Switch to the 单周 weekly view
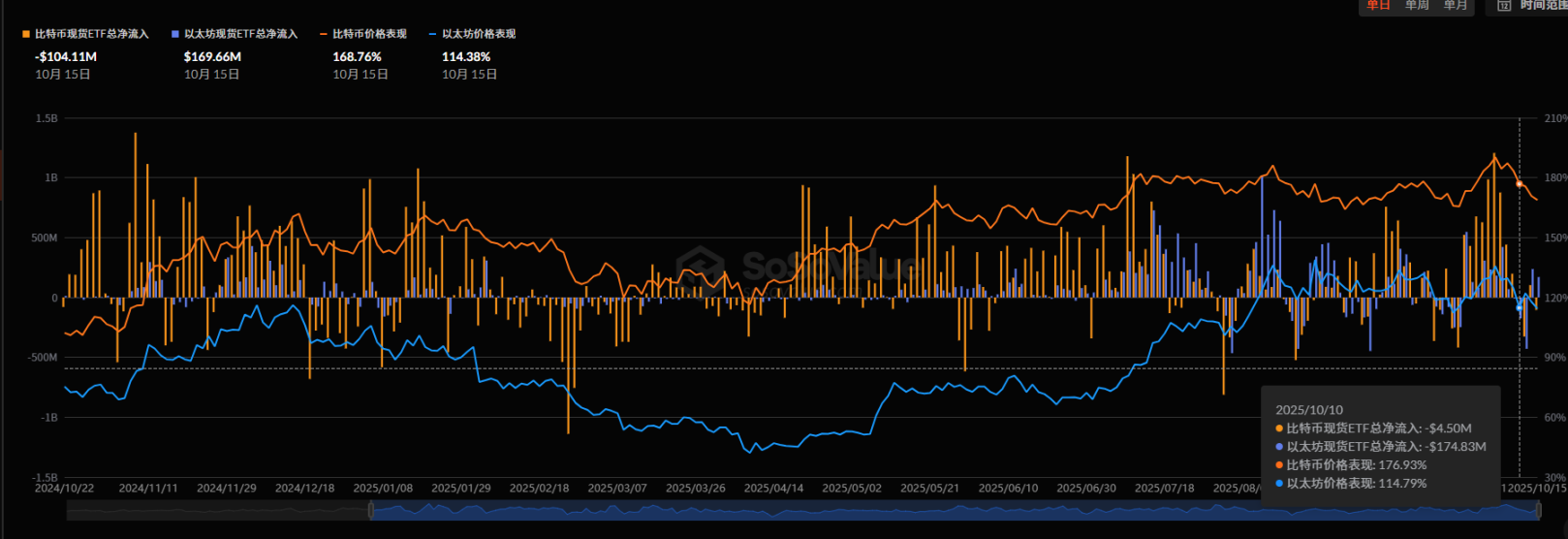The height and width of the screenshot is (539, 1568). coord(1417,5)
